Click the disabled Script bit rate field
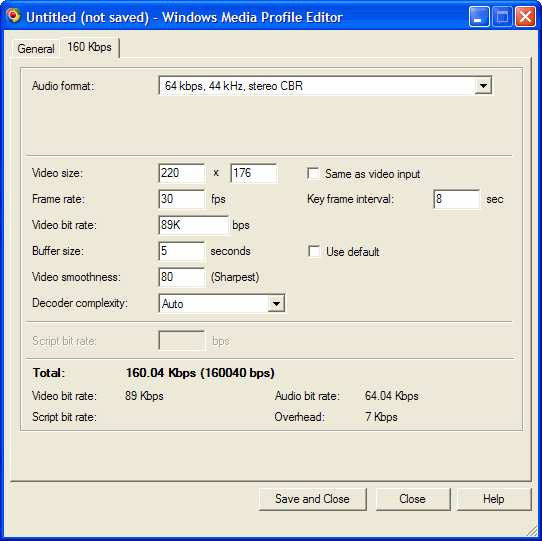This screenshot has width=542, height=541. (x=182, y=341)
